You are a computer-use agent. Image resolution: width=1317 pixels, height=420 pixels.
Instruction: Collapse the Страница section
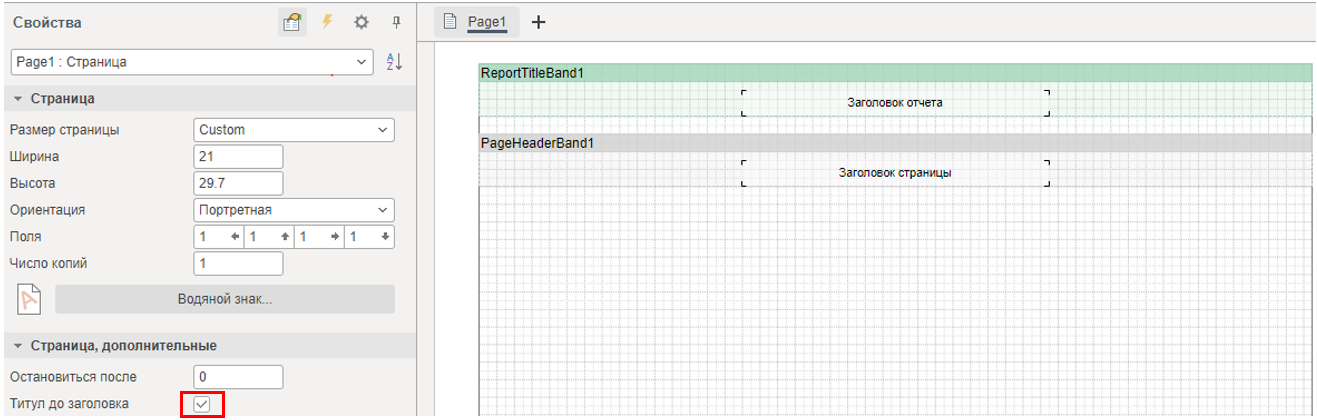tap(18, 99)
